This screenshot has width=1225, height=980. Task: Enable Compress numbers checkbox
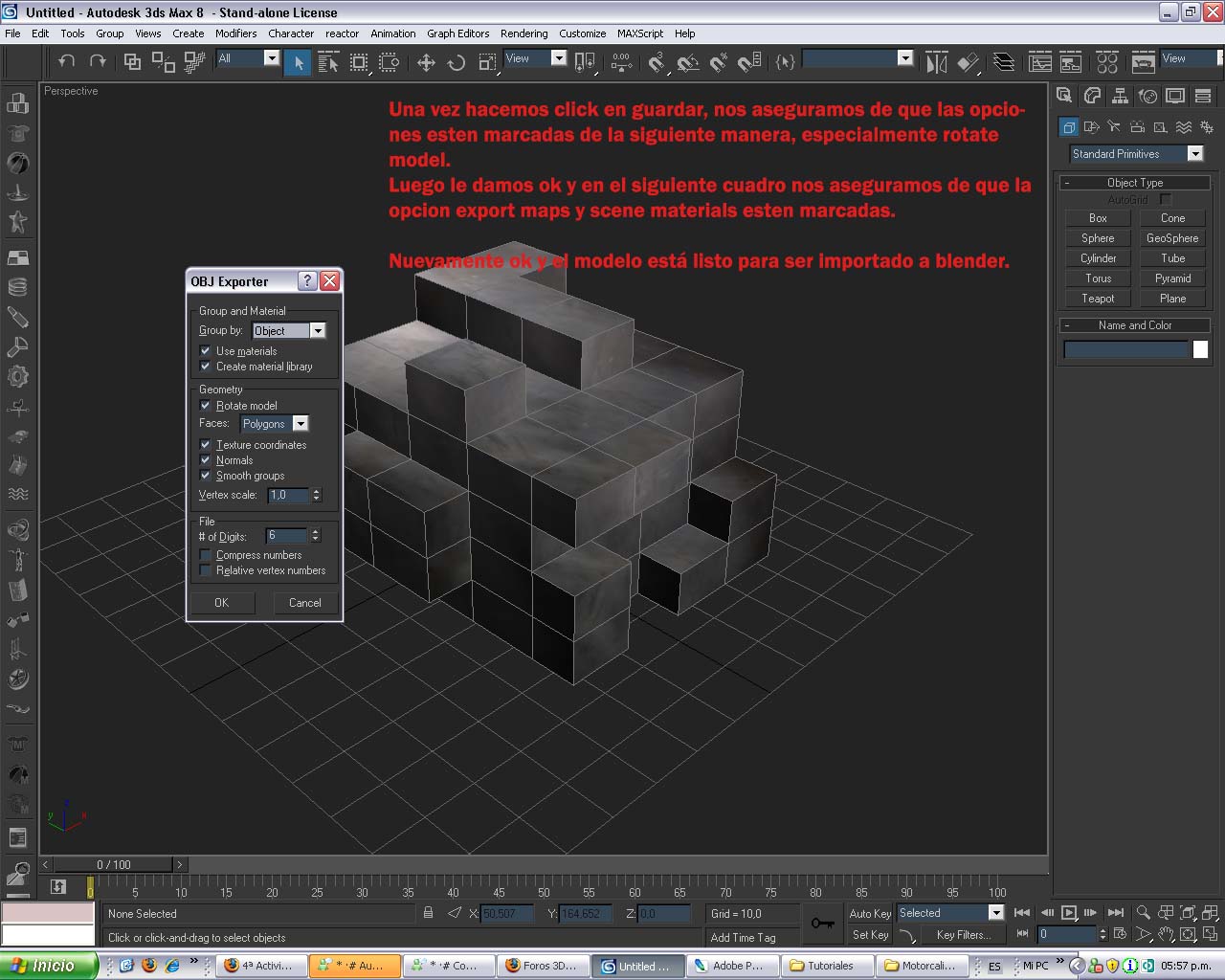[205, 555]
